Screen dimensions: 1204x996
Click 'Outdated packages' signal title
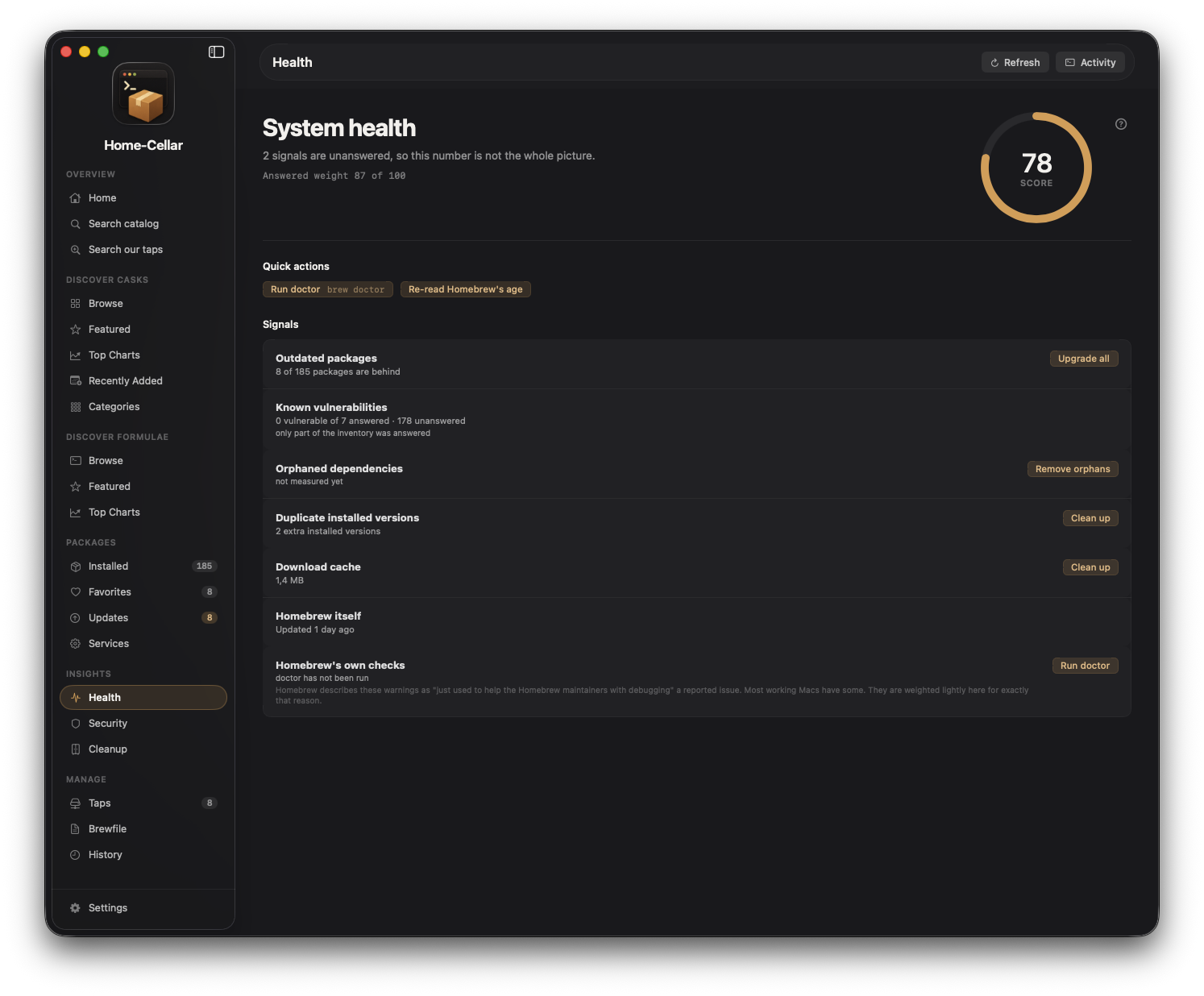(x=326, y=359)
